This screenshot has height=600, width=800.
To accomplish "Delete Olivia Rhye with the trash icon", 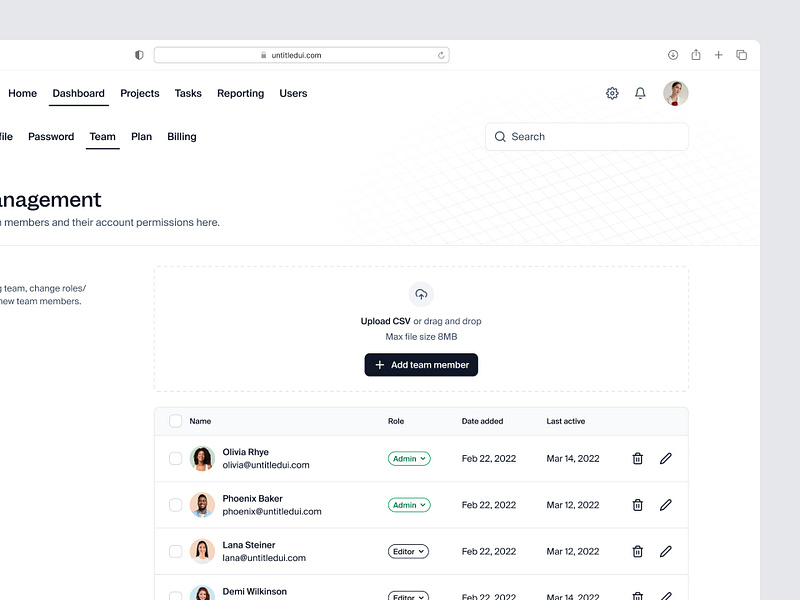I will click(x=637, y=458).
